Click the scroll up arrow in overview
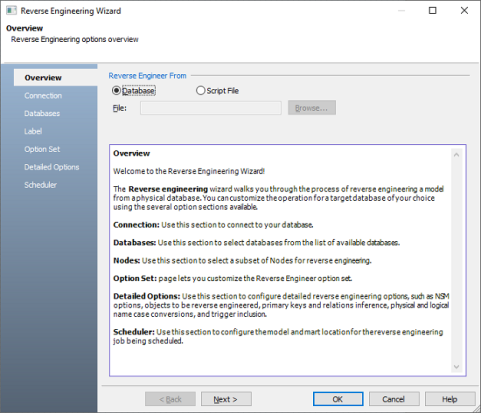Screen dimensions: 481x413 pyautogui.click(x=456, y=155)
